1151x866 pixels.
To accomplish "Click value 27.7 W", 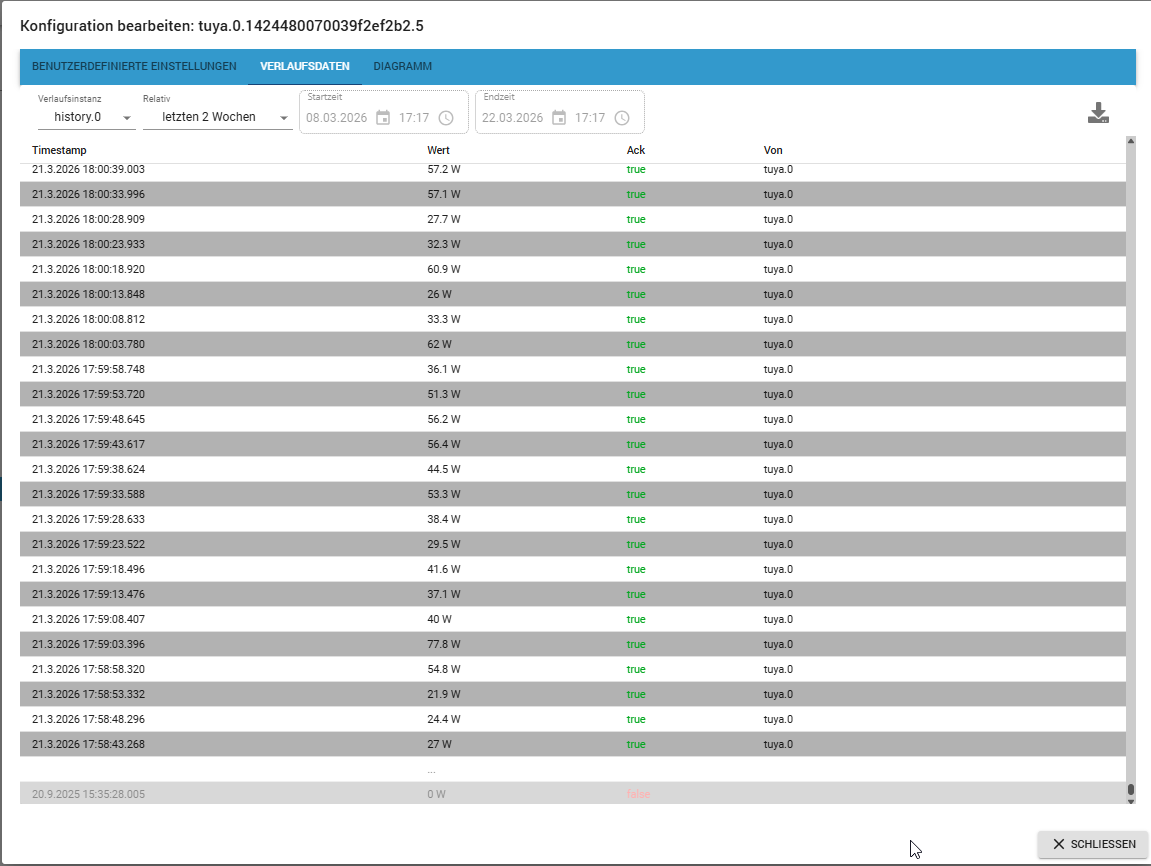I will (443, 219).
